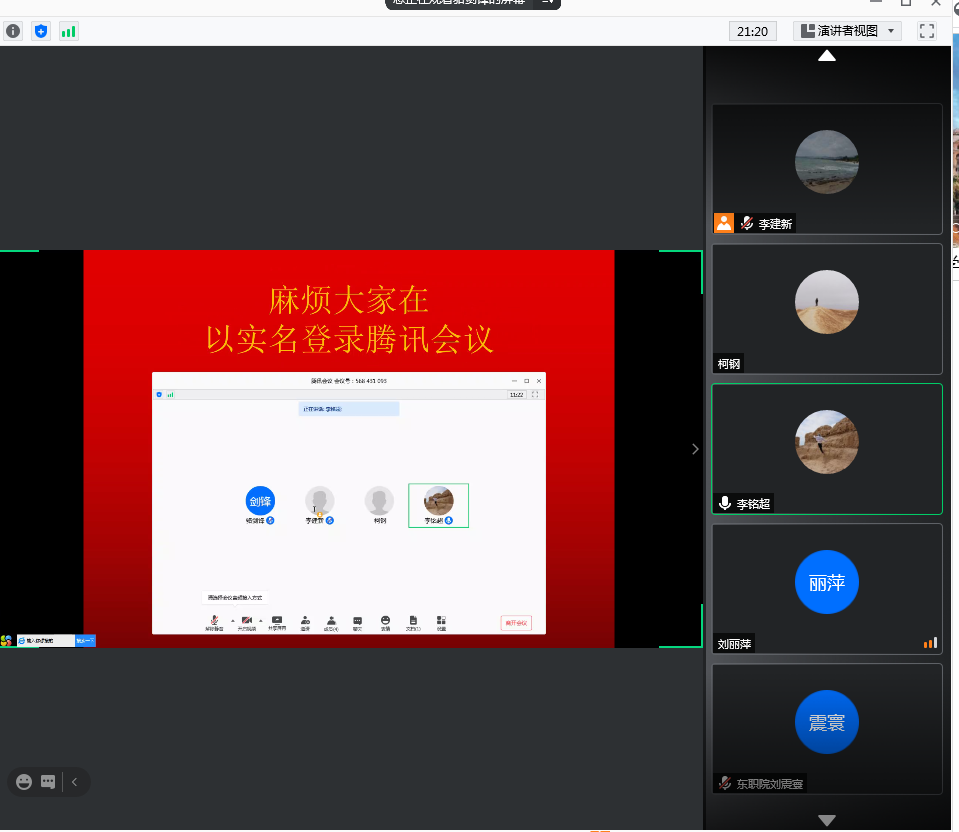Viewport: 959px width, 832px height.
Task: Select 刘丽萍's tile with the 丽萍 avatar
Action: (827, 589)
